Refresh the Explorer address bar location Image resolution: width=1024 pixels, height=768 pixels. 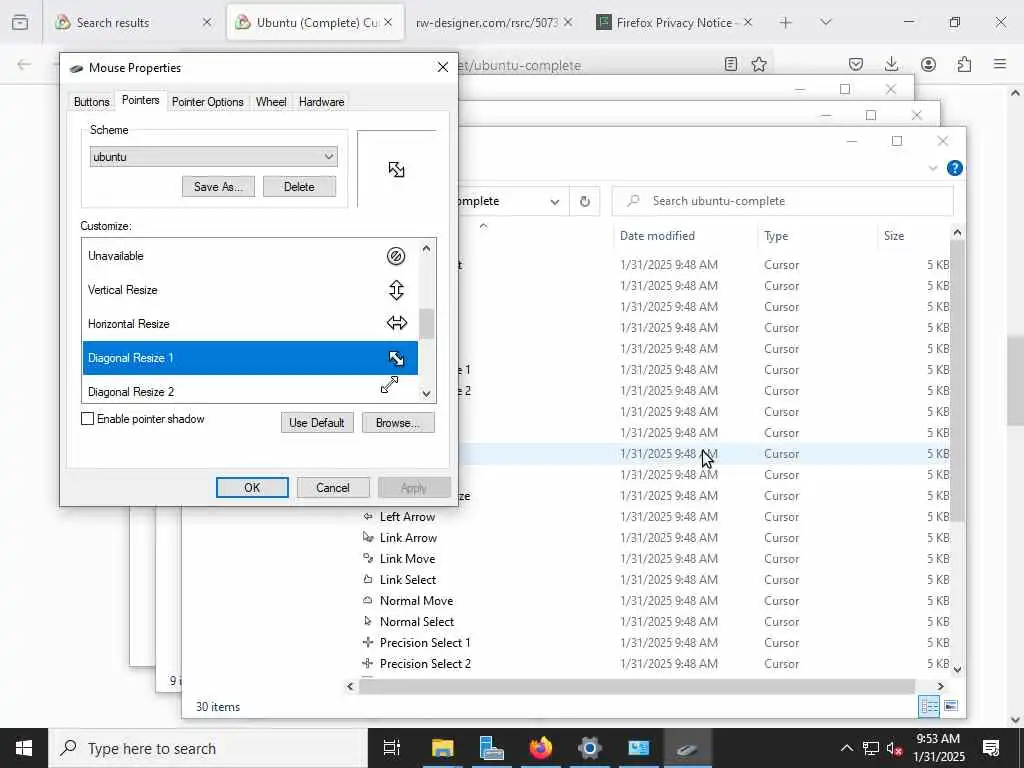pyautogui.click(x=584, y=201)
